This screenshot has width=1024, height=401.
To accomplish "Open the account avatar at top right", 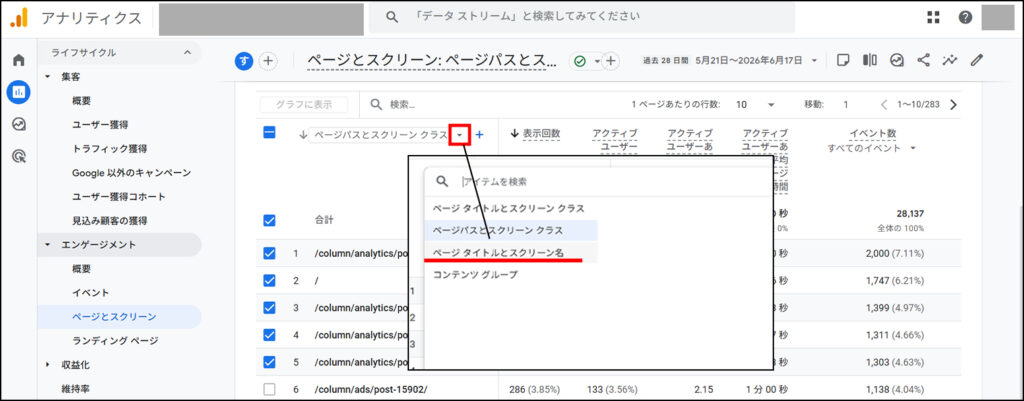I will (x=998, y=18).
